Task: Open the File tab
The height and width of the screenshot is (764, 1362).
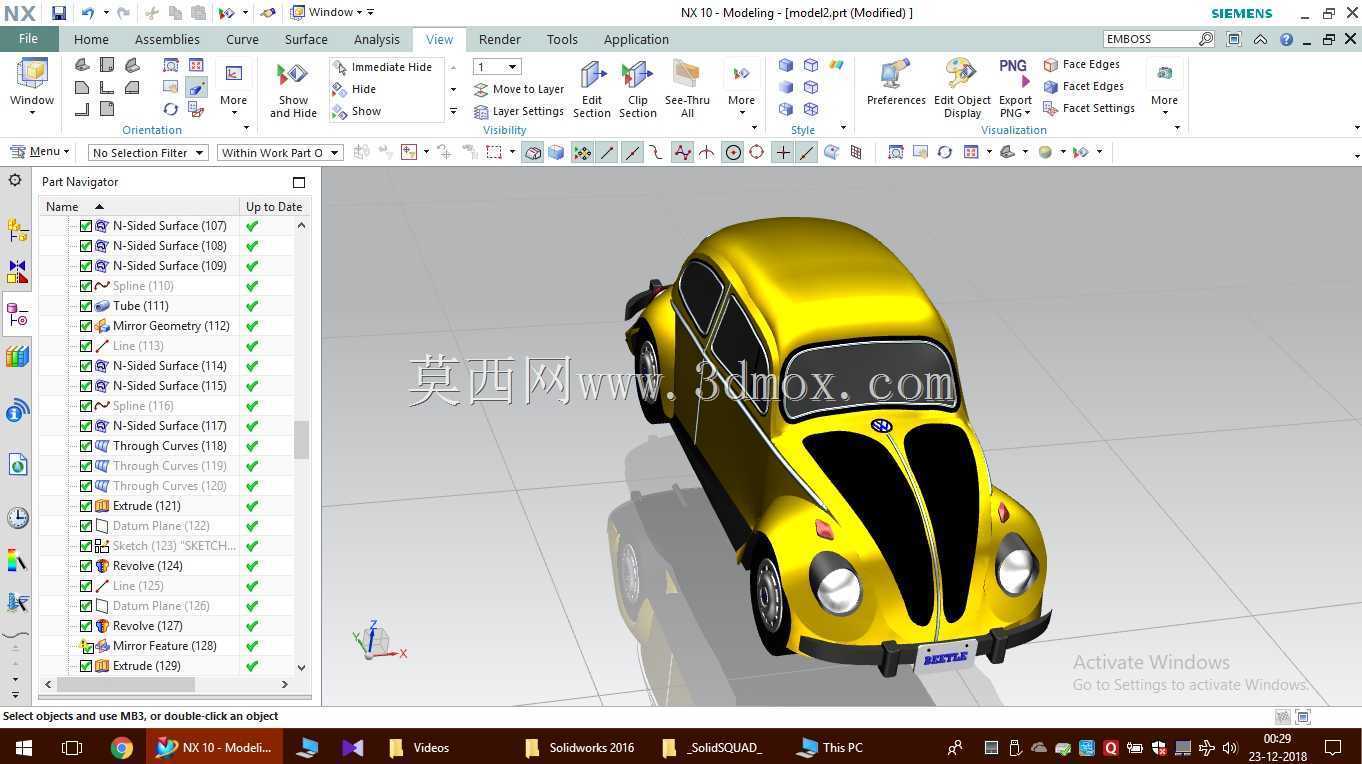Action: tap(29, 39)
